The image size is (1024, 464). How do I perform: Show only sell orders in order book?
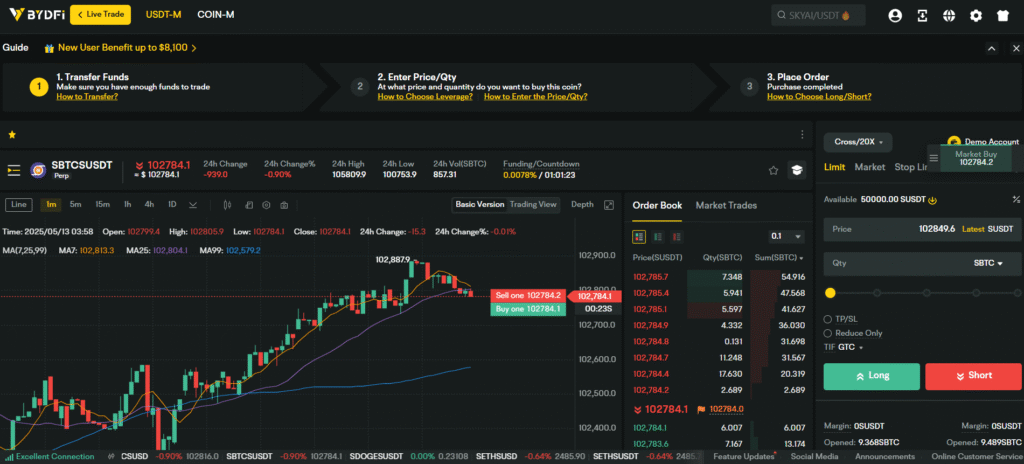(677, 237)
